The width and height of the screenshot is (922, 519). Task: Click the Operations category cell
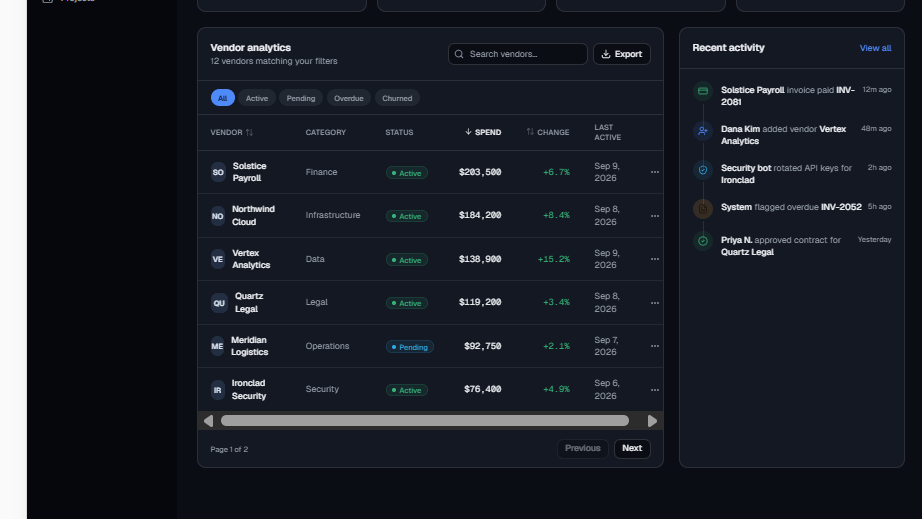(x=328, y=346)
